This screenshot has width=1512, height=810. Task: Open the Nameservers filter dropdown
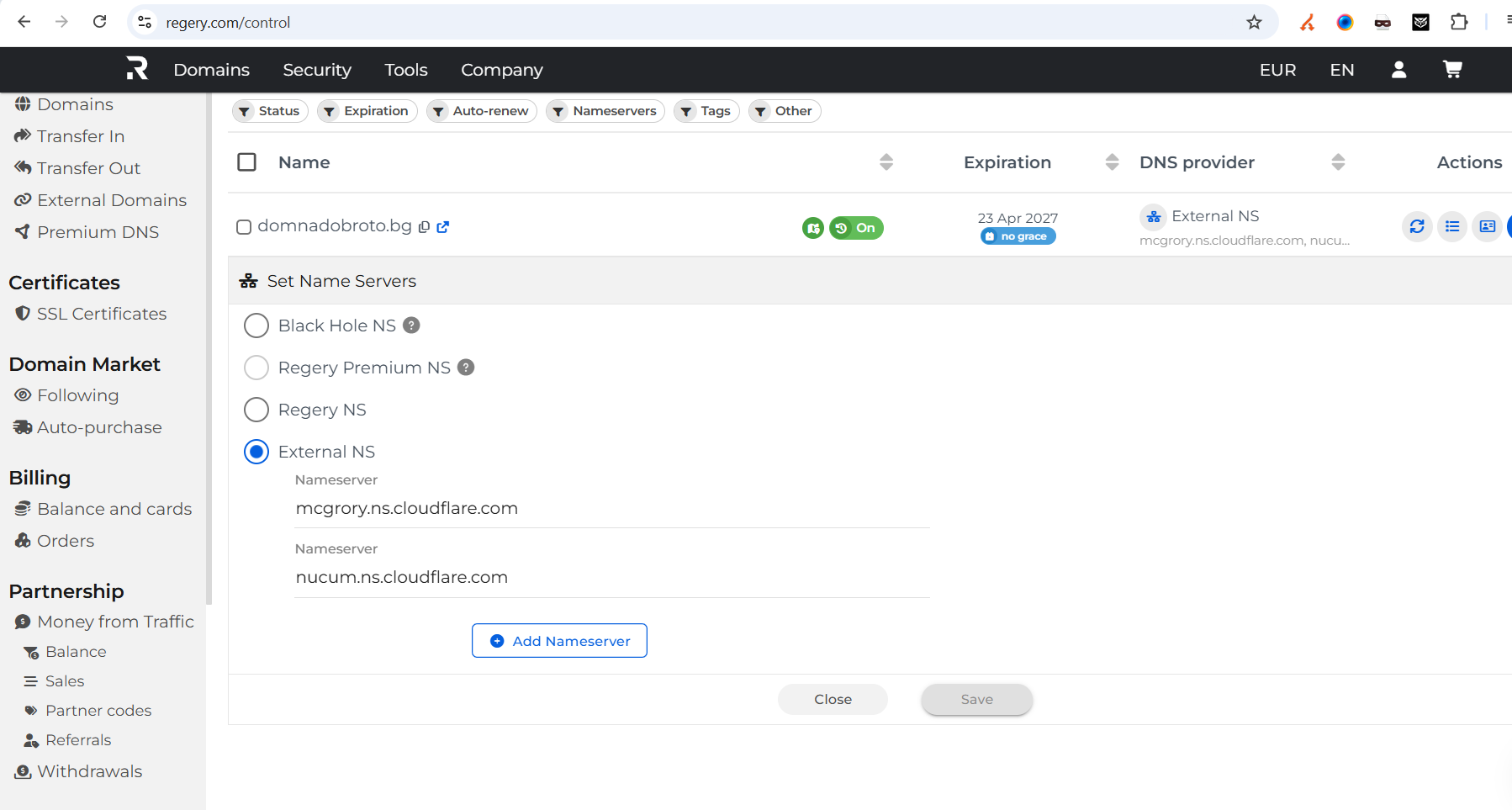605,111
